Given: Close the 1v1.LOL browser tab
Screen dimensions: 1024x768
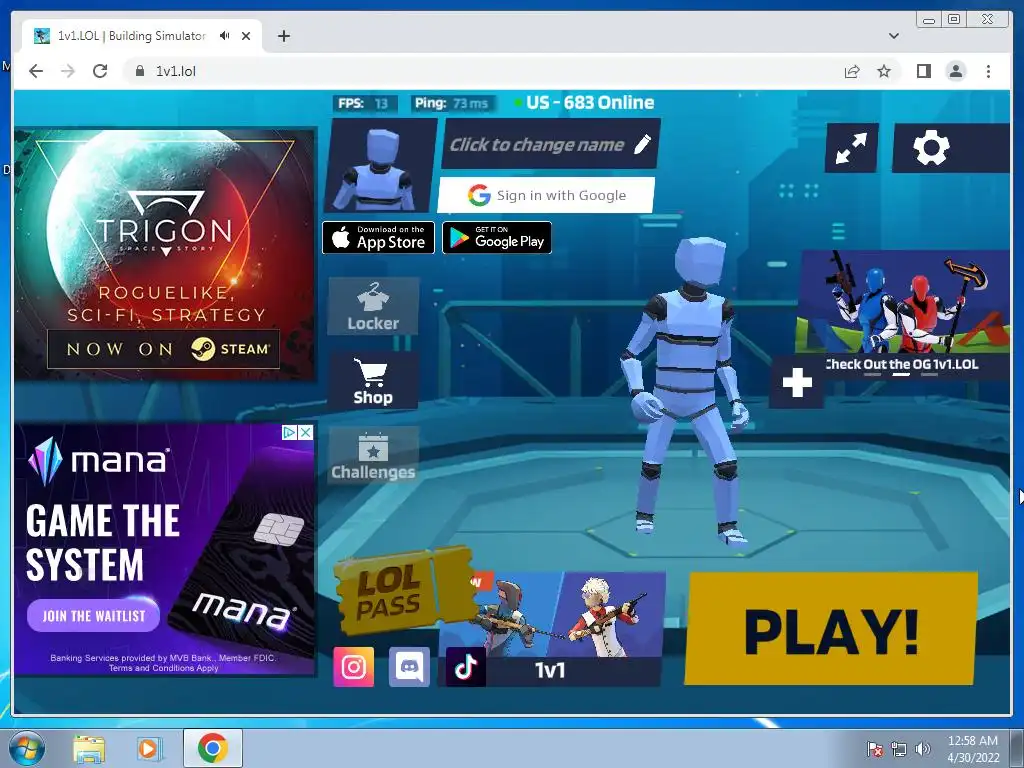Looking at the screenshot, I should click(x=246, y=36).
